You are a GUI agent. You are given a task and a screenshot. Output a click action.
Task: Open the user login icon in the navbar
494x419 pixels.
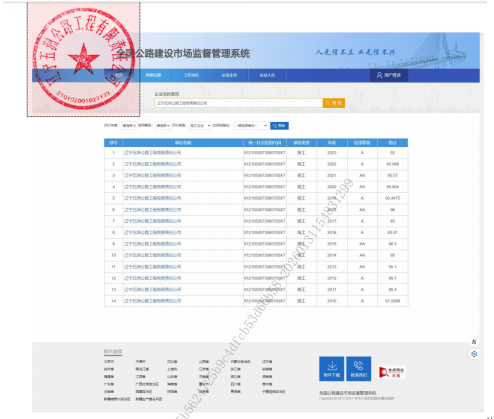389,75
